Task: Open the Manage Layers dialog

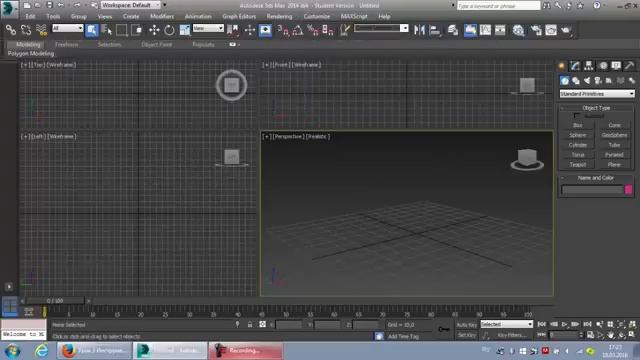Action: [453, 30]
